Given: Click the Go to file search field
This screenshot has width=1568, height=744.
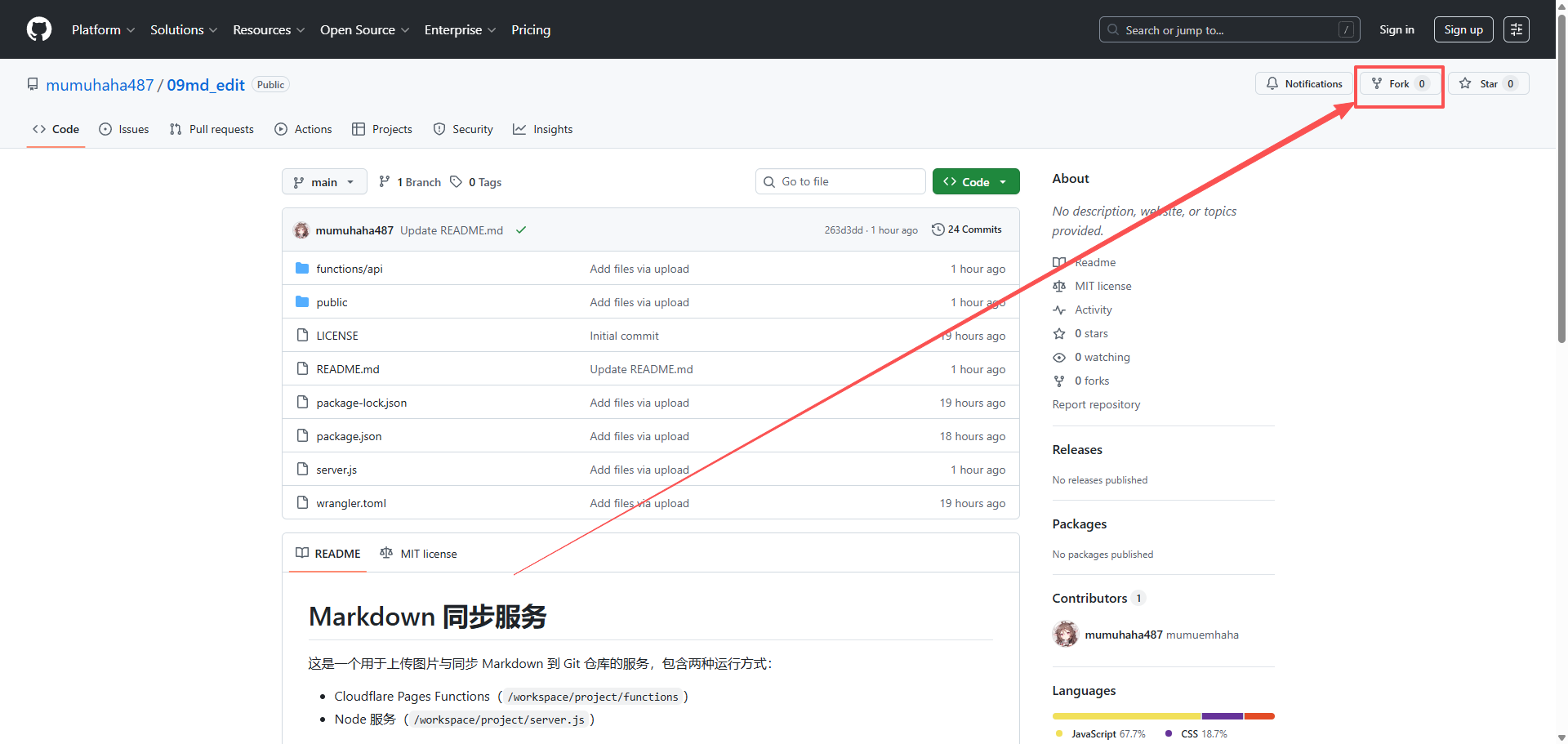Looking at the screenshot, I should point(840,181).
